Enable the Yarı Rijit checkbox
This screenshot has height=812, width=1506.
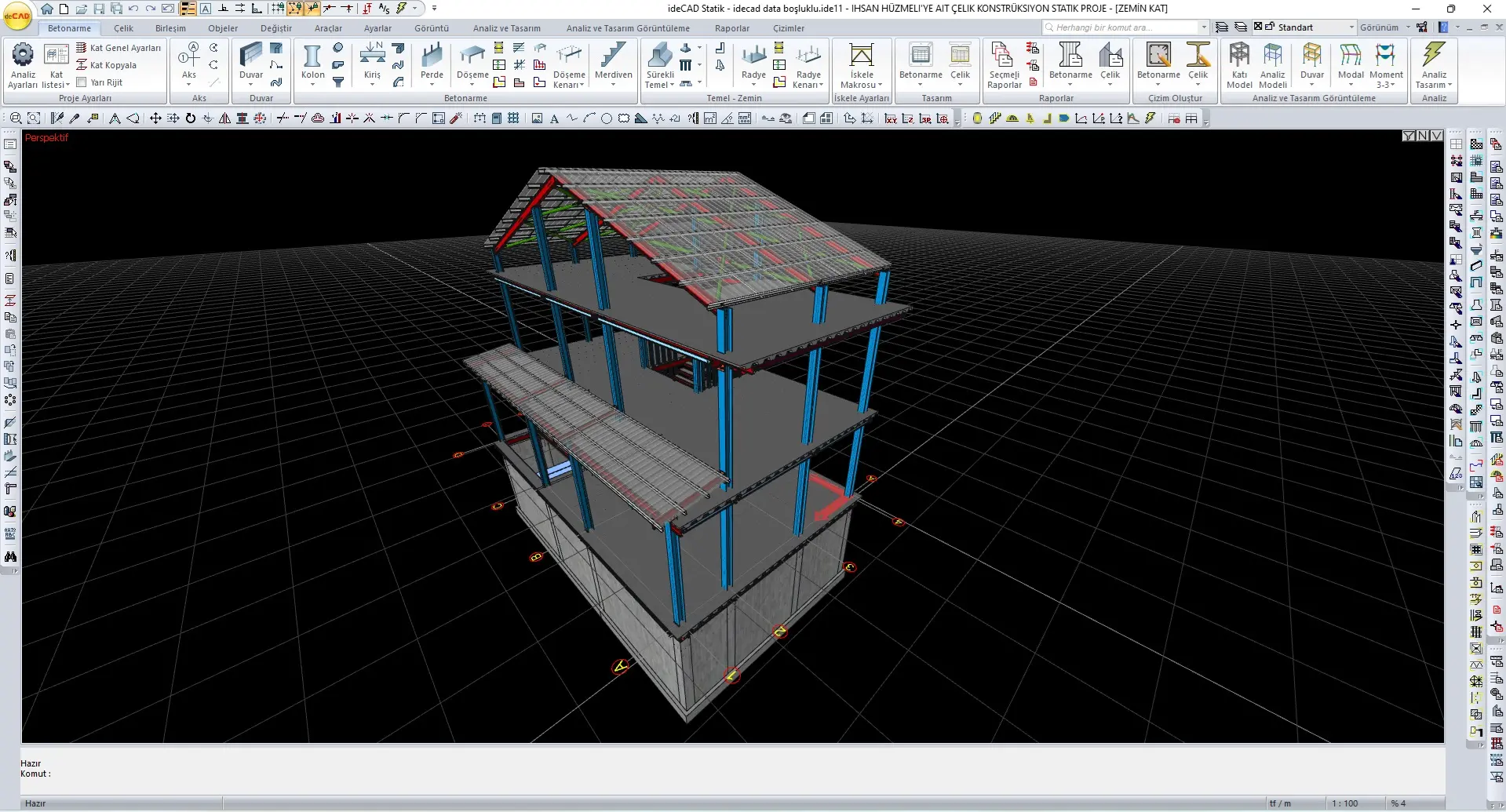coord(82,82)
